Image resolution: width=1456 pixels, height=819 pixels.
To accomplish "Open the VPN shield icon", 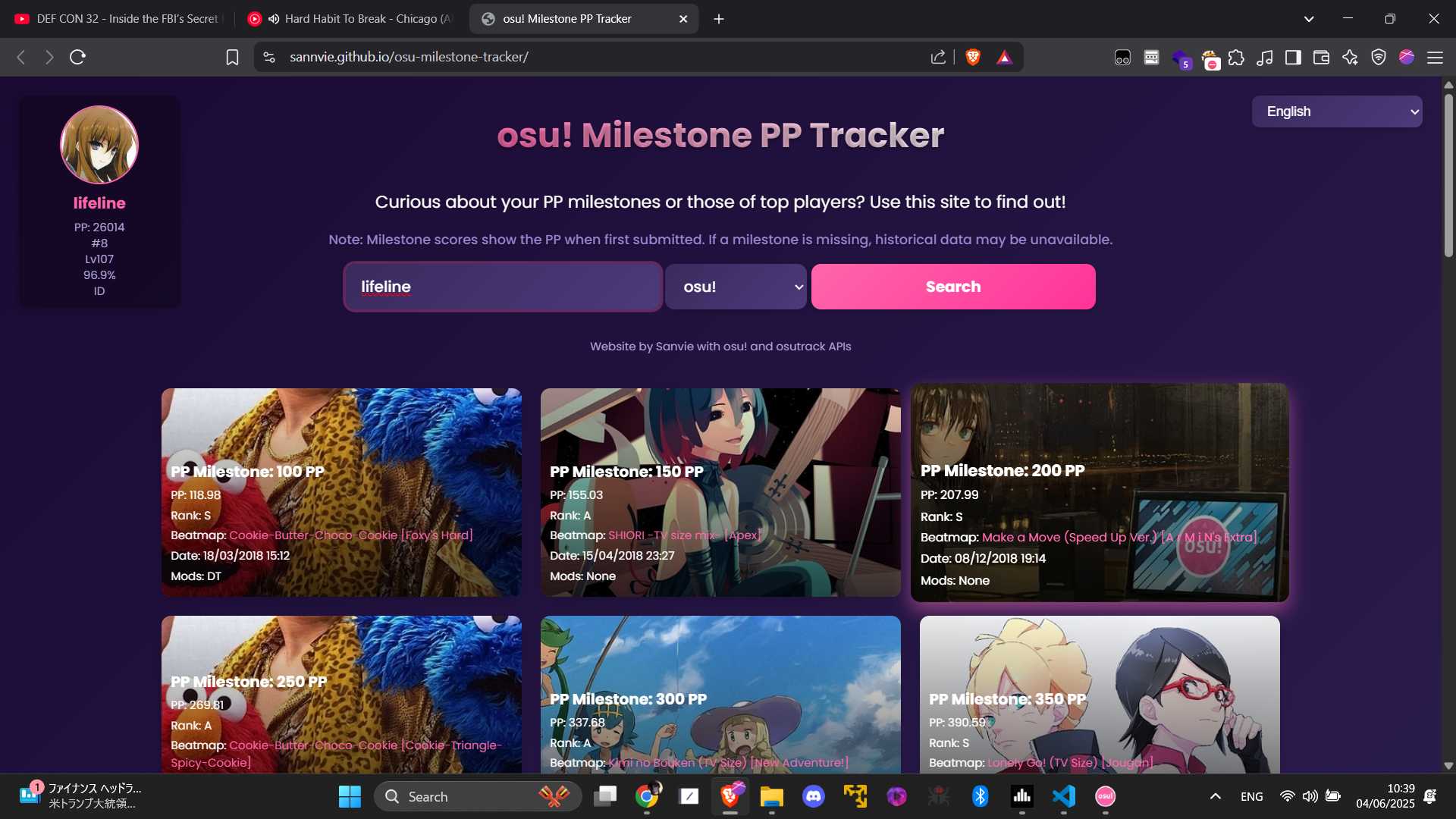I will 1379,57.
